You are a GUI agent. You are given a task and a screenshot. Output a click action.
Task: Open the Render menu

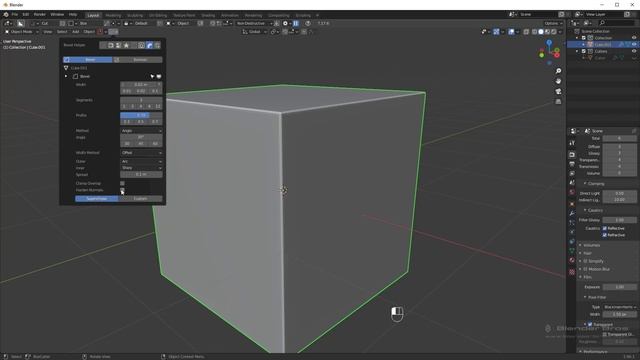tap(40, 14)
